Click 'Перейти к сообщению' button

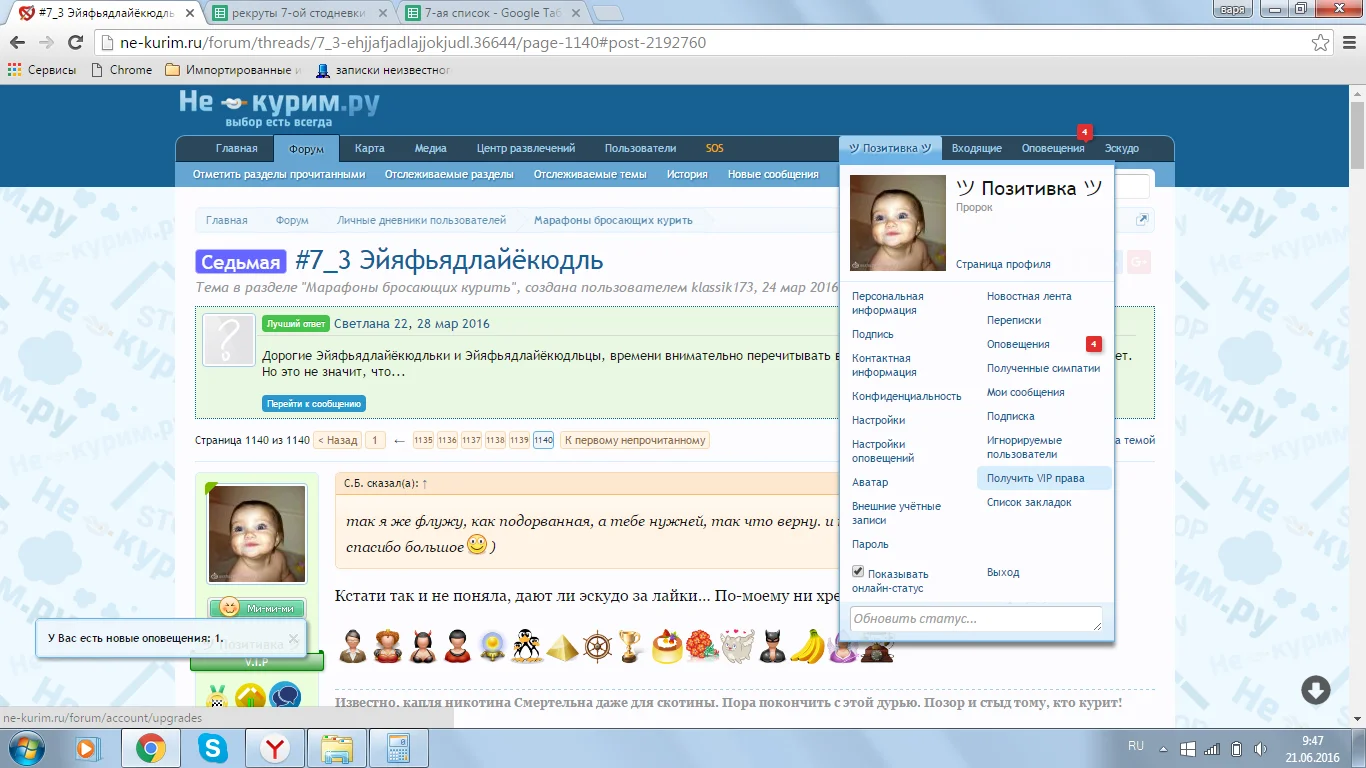tap(314, 404)
